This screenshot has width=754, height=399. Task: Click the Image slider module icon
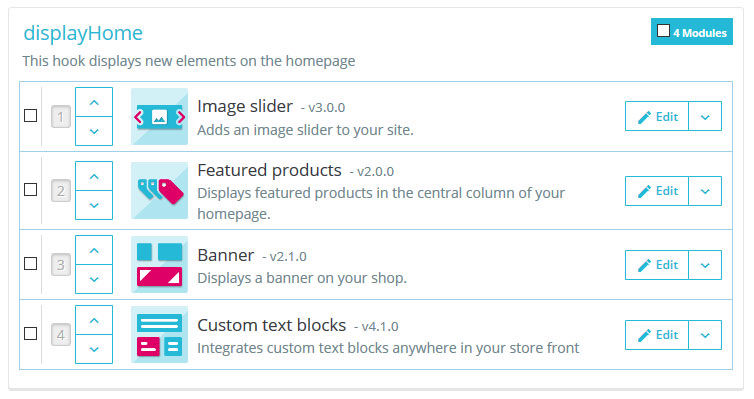[x=159, y=116]
